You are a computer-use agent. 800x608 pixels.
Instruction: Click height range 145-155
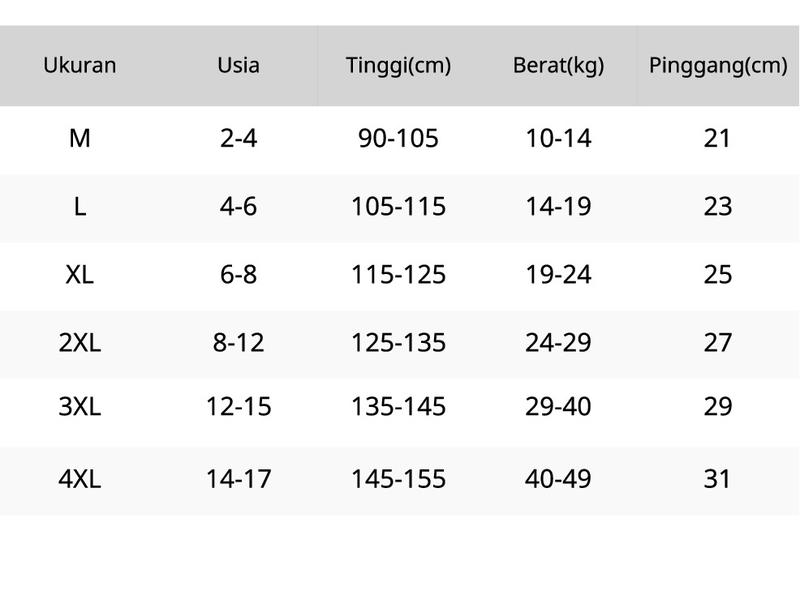[398, 479]
